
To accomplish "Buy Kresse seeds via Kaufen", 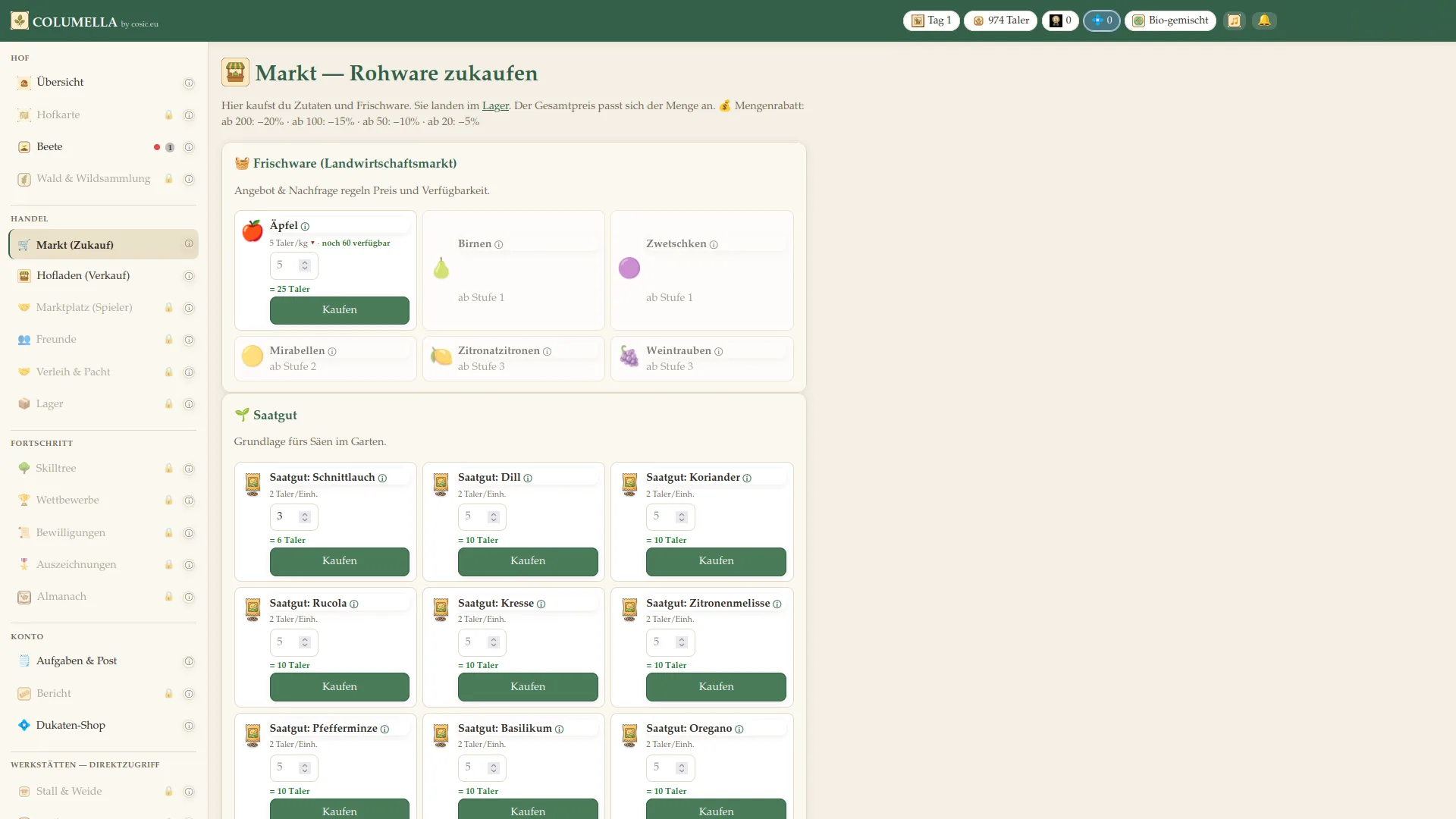I will tap(528, 687).
